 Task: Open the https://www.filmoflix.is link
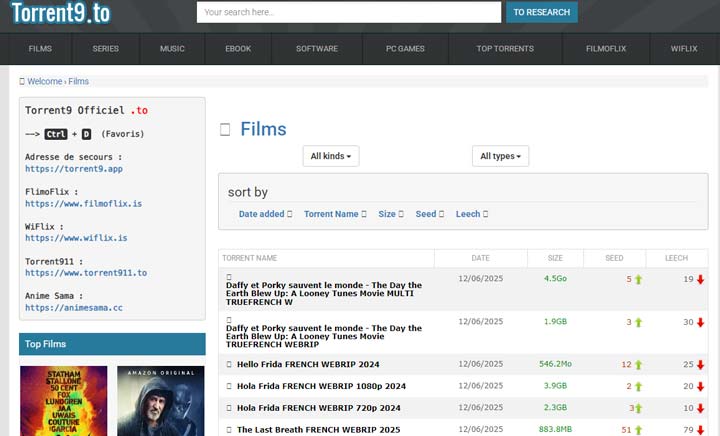tap(84, 204)
